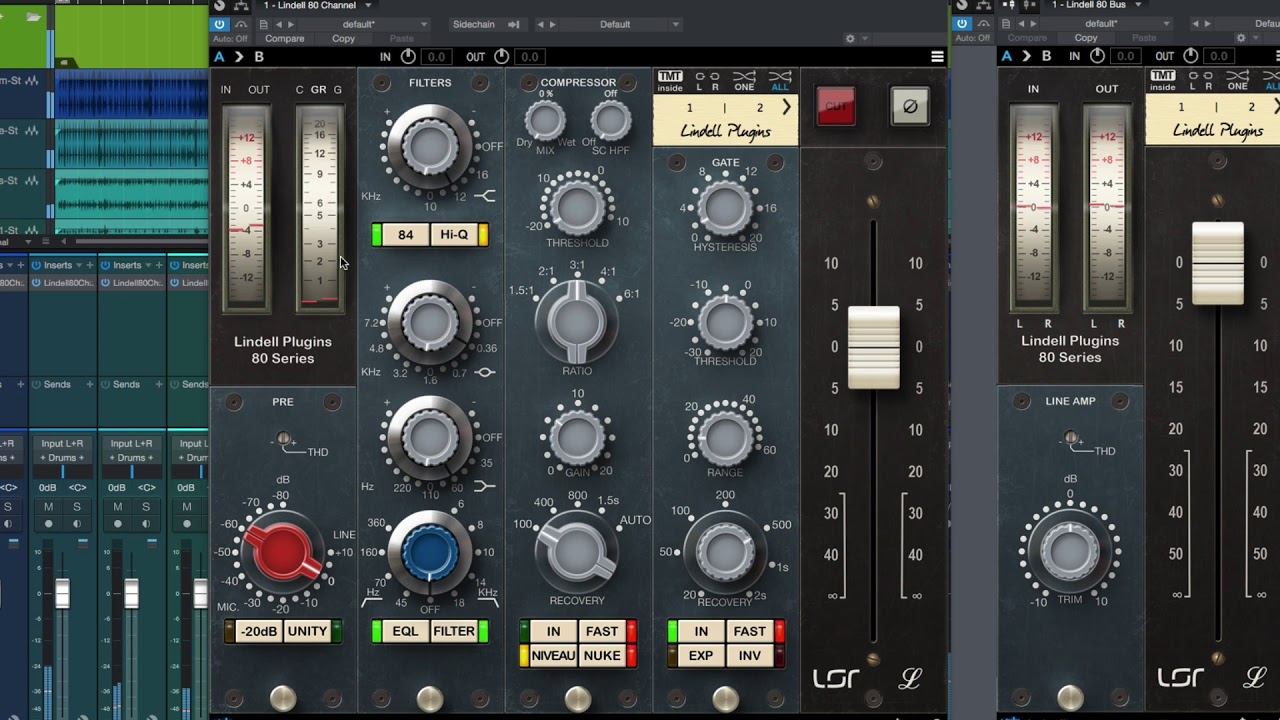The height and width of the screenshot is (720, 1280).
Task: Toggle the compressor IN button
Action: pyautogui.click(x=553, y=631)
